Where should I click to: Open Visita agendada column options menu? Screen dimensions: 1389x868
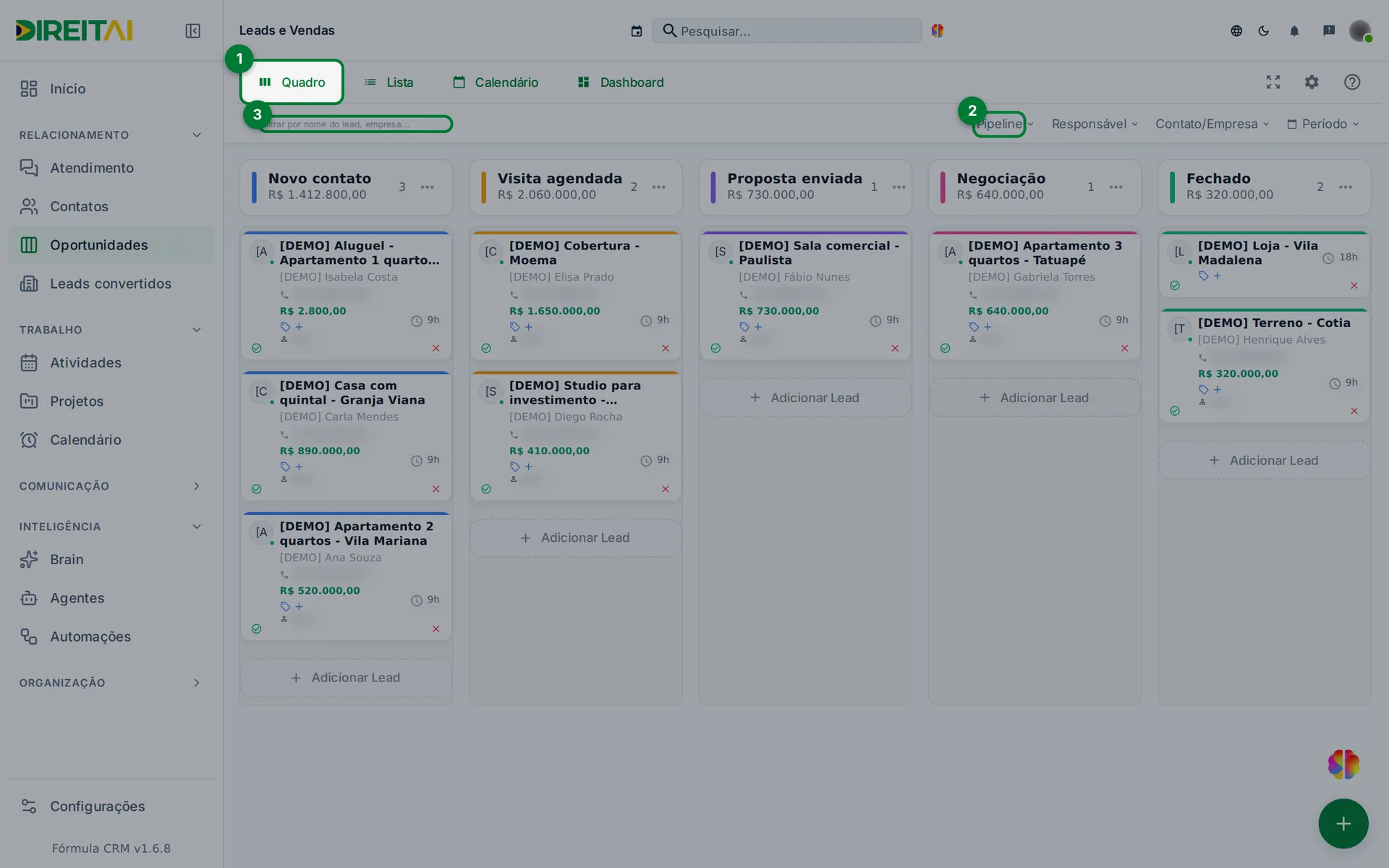point(658,187)
